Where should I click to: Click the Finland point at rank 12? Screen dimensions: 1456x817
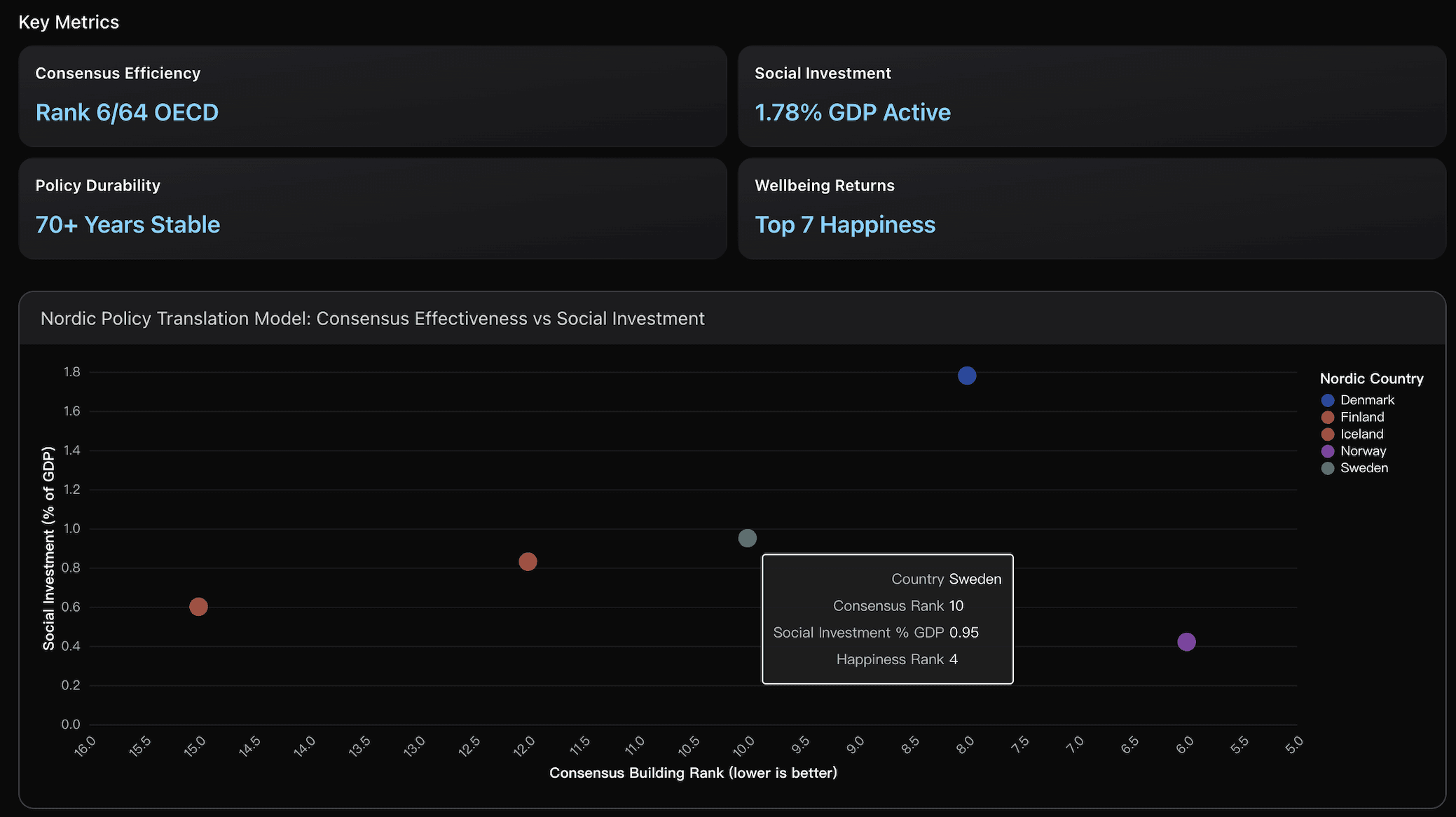tap(528, 562)
